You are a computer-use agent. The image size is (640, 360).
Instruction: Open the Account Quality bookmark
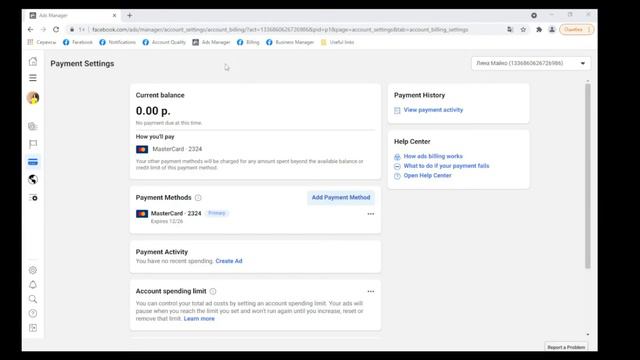(x=164, y=42)
